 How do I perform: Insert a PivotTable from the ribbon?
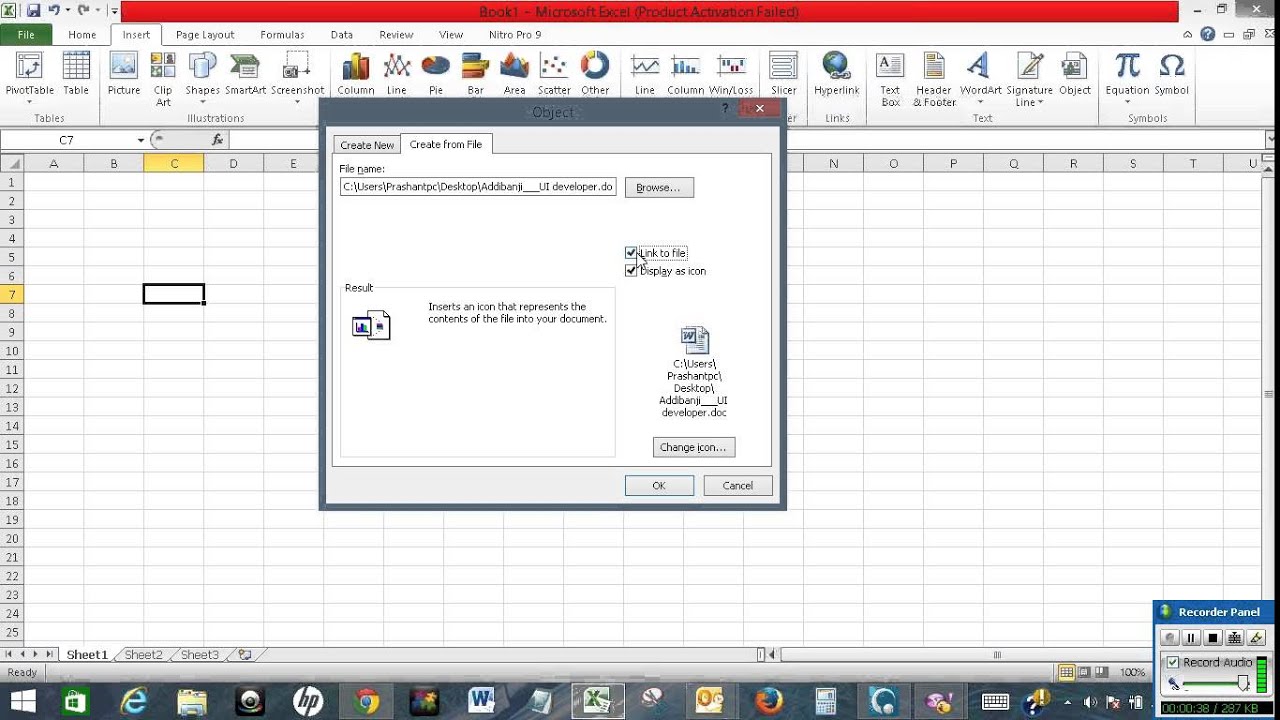click(30, 74)
